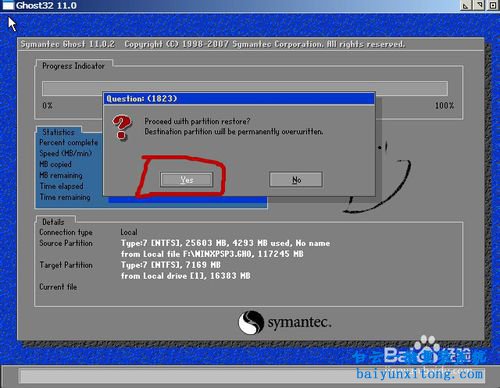Open the baiyunxitong.com link
500x388 pixels.
pos(419,374)
